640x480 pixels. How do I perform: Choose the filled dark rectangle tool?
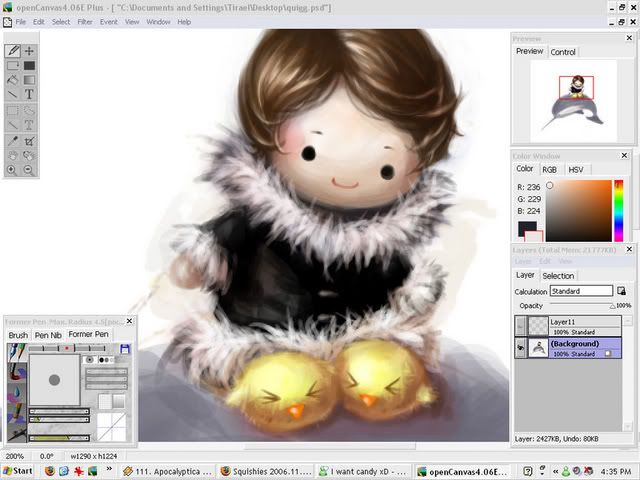point(29,65)
